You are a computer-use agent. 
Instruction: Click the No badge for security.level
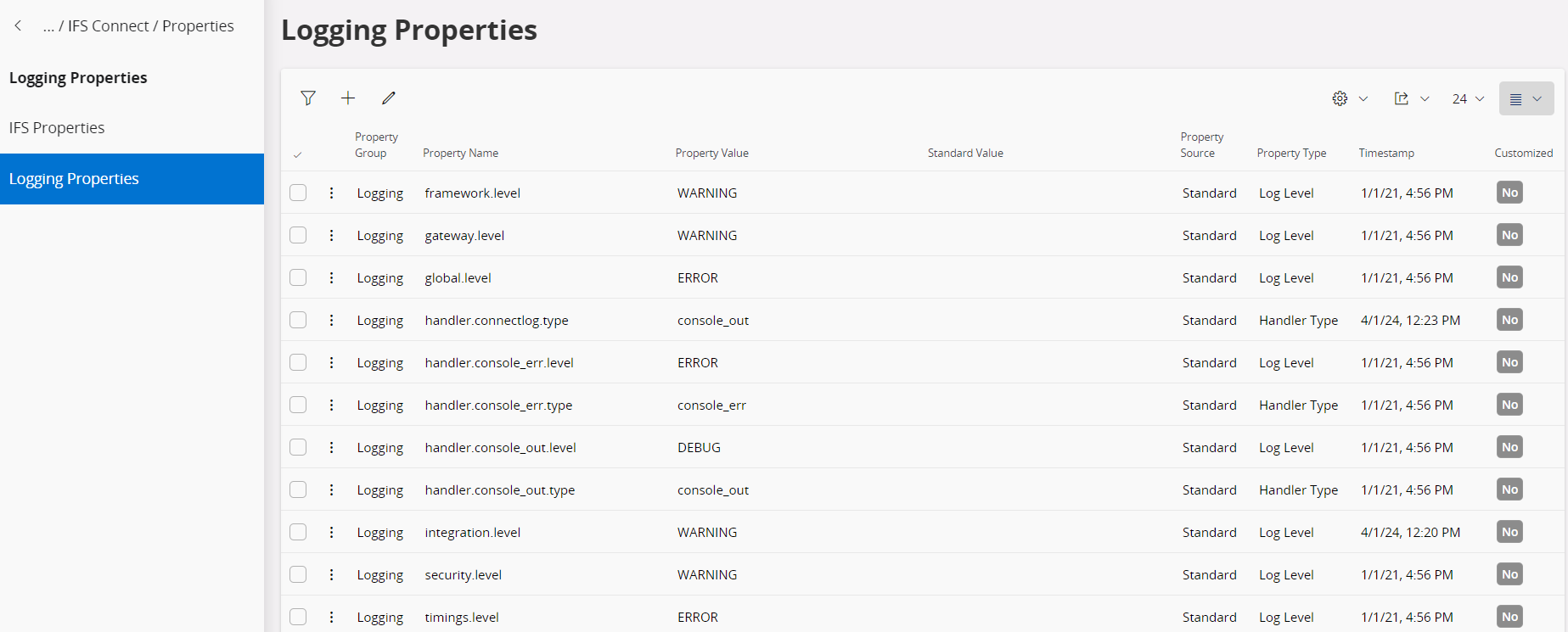coord(1509,574)
